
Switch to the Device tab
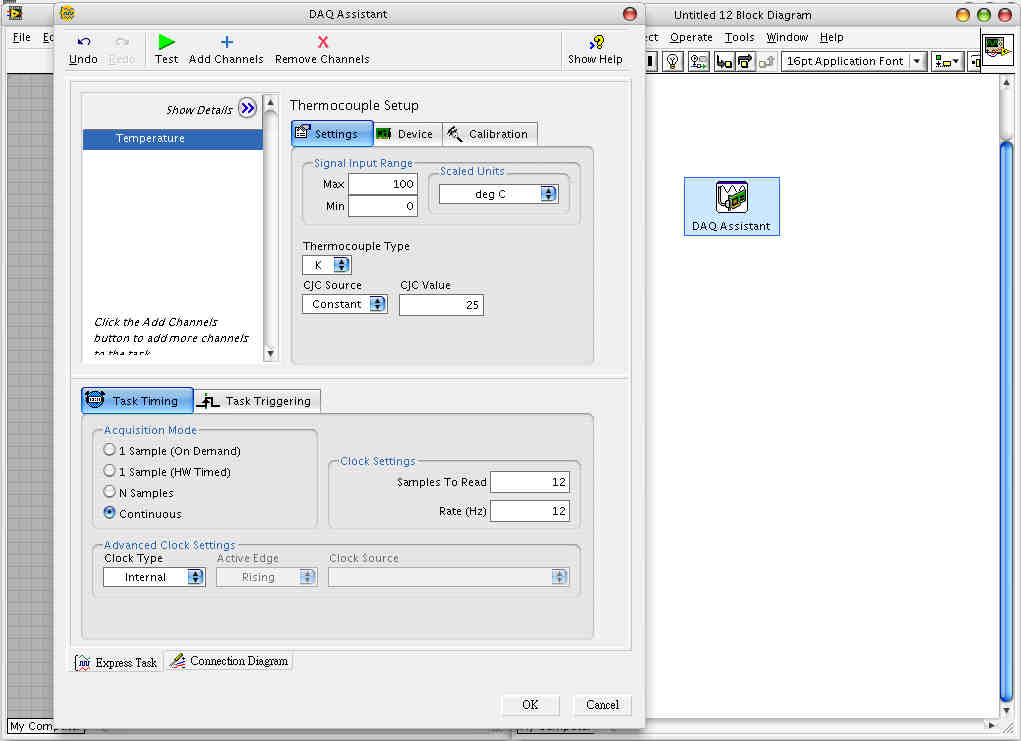coord(408,133)
